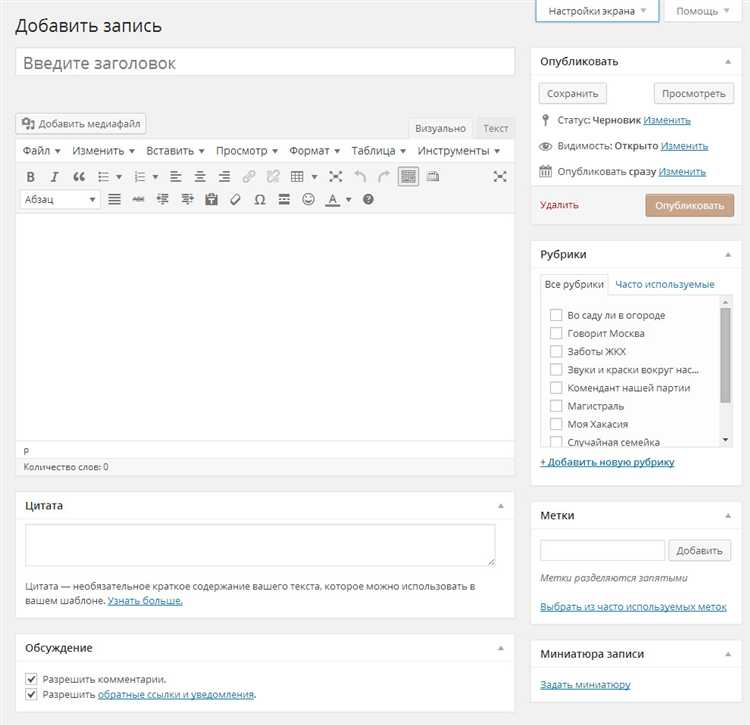
Task: Check the 'Комендант нашей партии' category
Action: point(556,388)
